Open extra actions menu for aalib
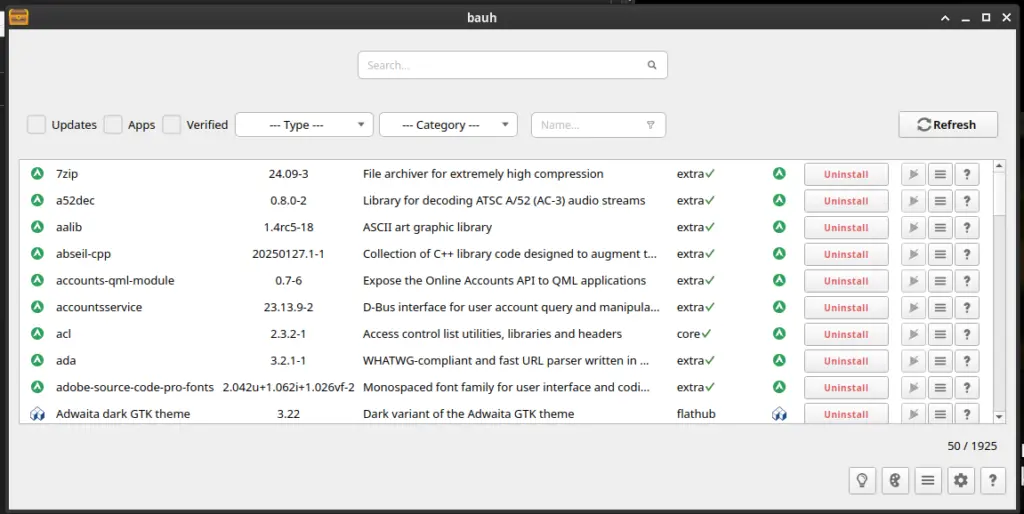 coord(940,228)
